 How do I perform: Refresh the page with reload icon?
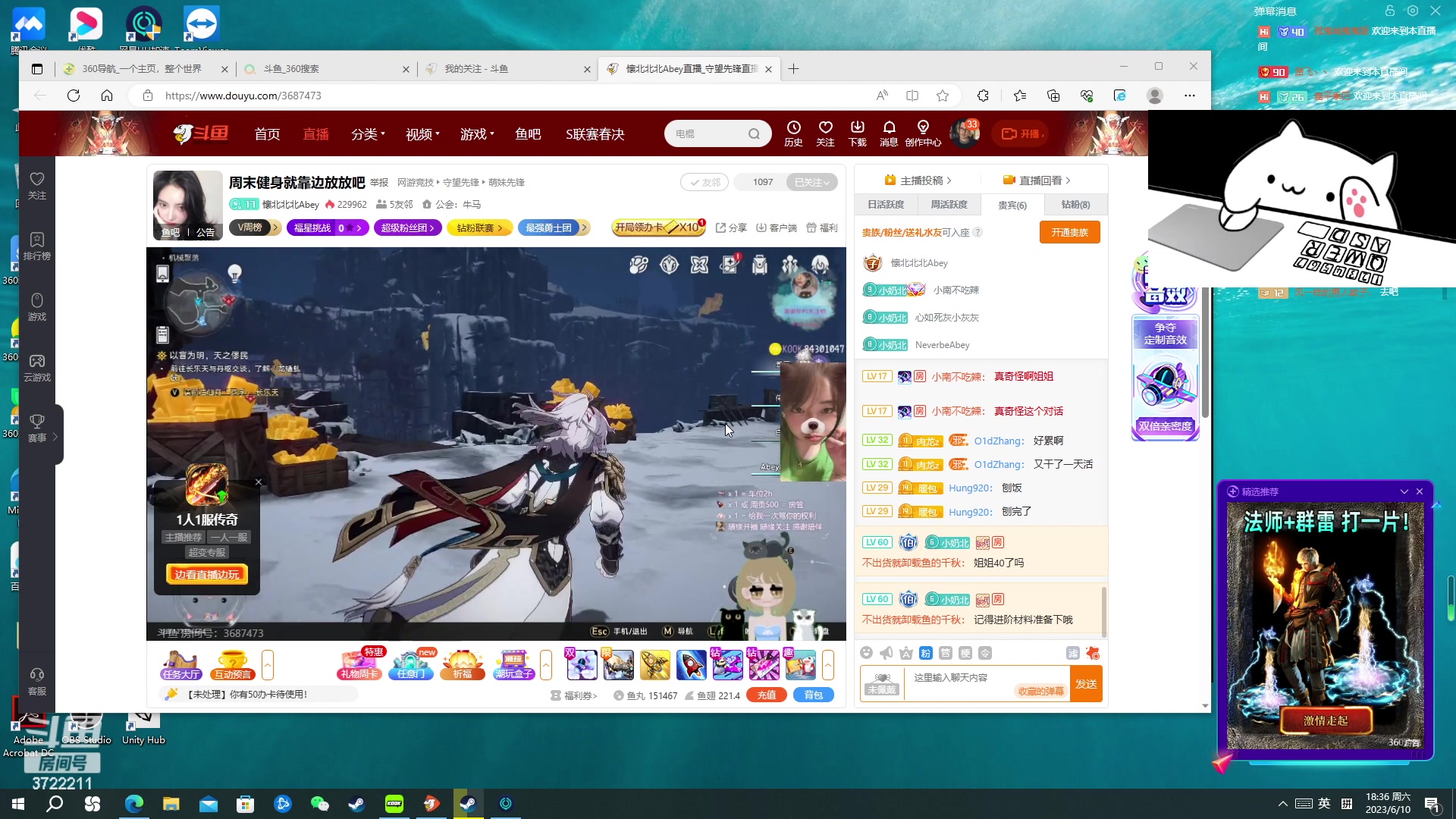pyautogui.click(x=74, y=96)
